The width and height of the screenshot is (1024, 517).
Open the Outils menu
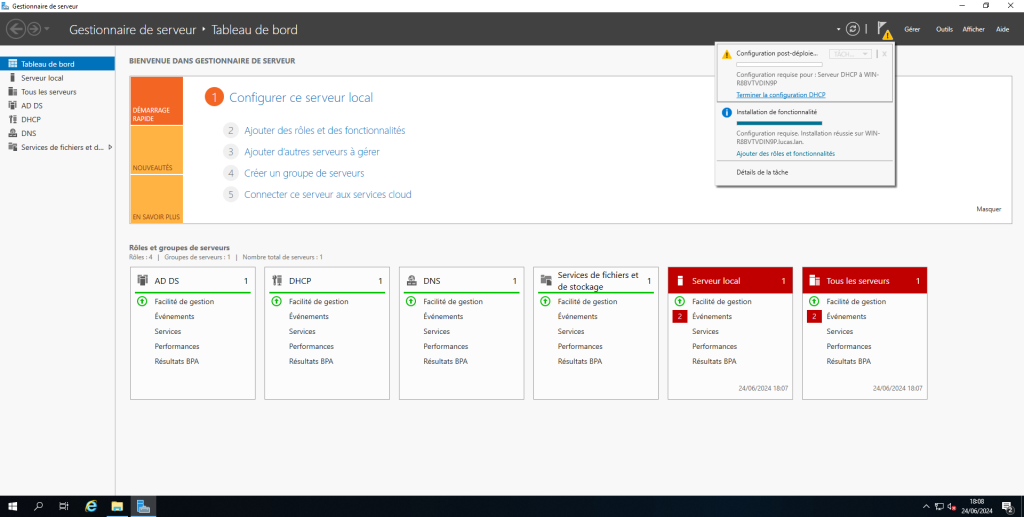(x=944, y=30)
